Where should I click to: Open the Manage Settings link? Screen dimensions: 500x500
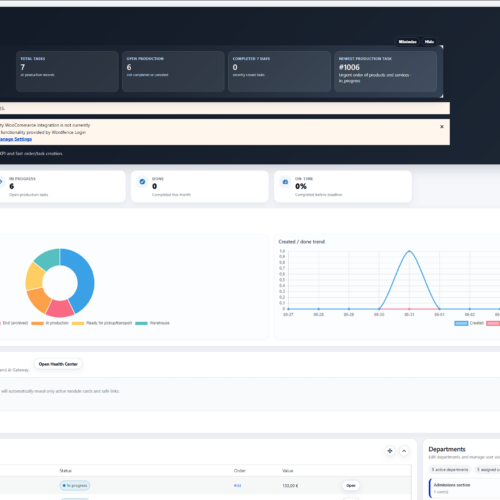point(16,139)
